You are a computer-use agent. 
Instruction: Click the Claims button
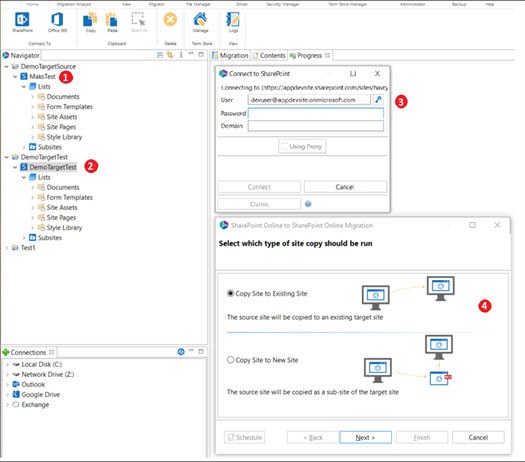click(x=259, y=204)
